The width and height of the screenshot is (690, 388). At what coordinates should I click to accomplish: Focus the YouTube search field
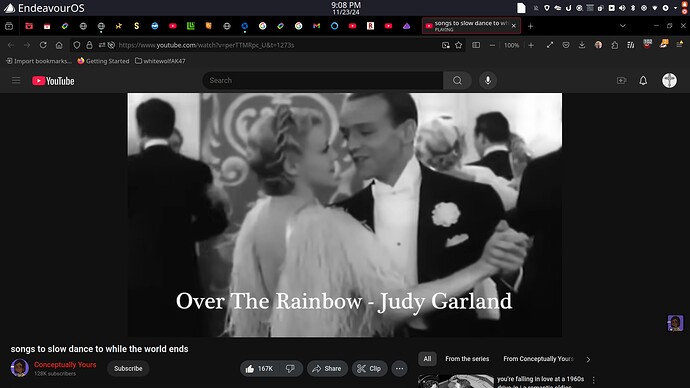tap(323, 81)
